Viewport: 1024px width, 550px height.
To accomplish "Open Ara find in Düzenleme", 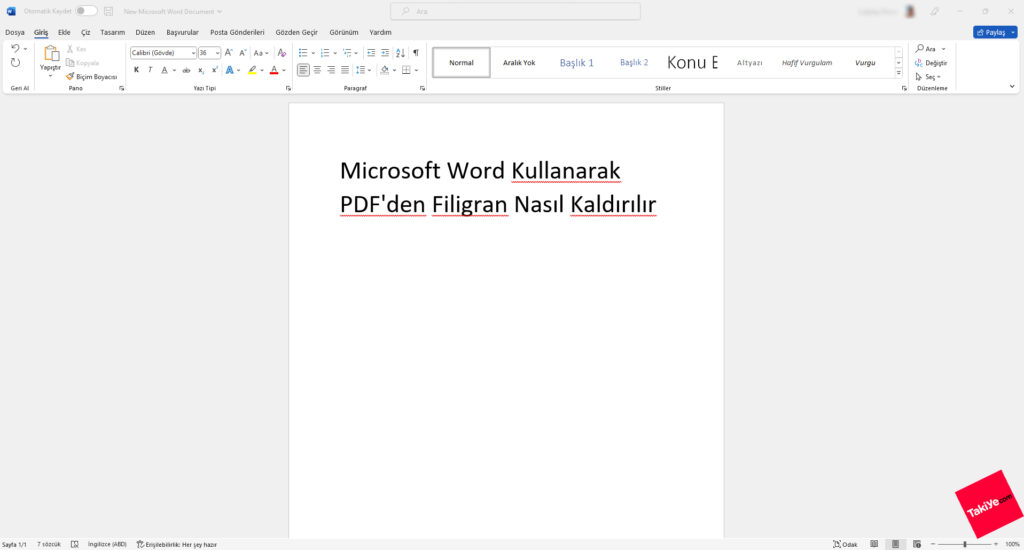I will (930, 49).
